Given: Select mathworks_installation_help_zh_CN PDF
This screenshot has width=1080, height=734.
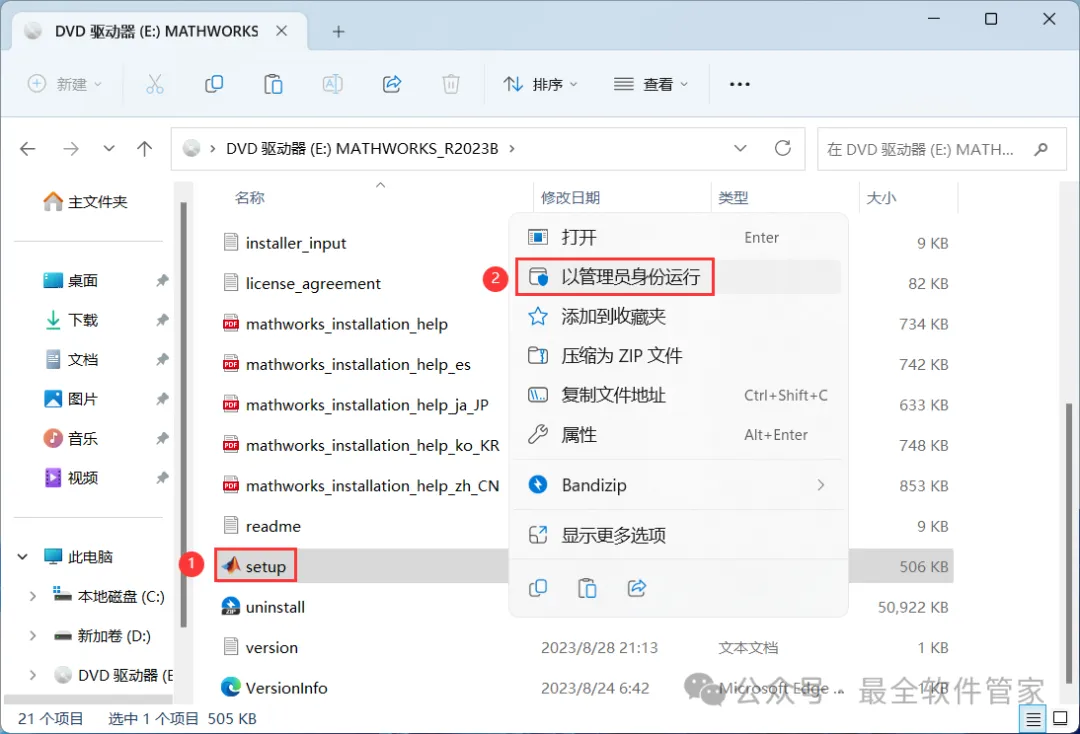Looking at the screenshot, I should tap(361, 485).
